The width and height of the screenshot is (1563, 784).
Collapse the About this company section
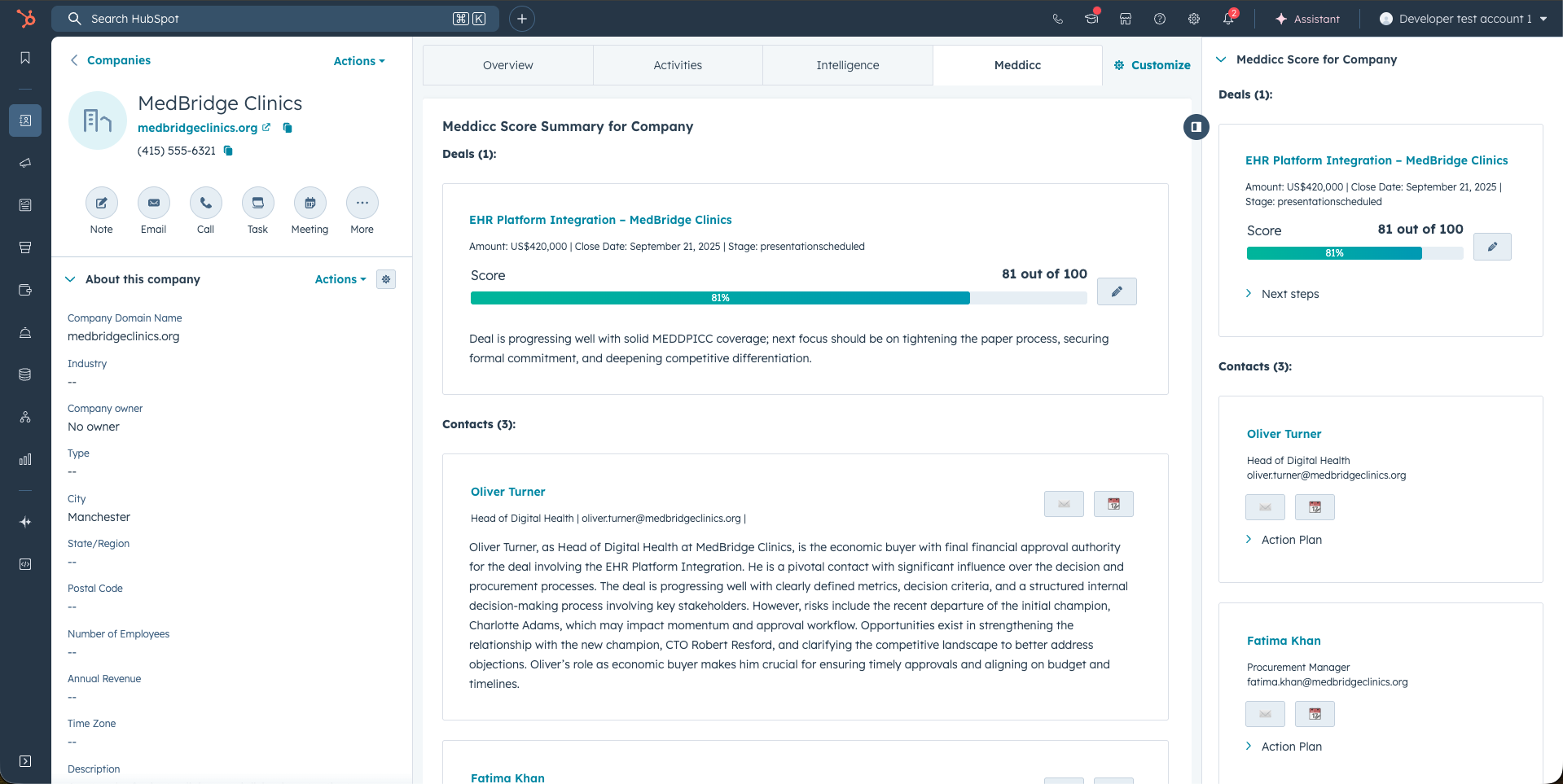pyautogui.click(x=71, y=279)
